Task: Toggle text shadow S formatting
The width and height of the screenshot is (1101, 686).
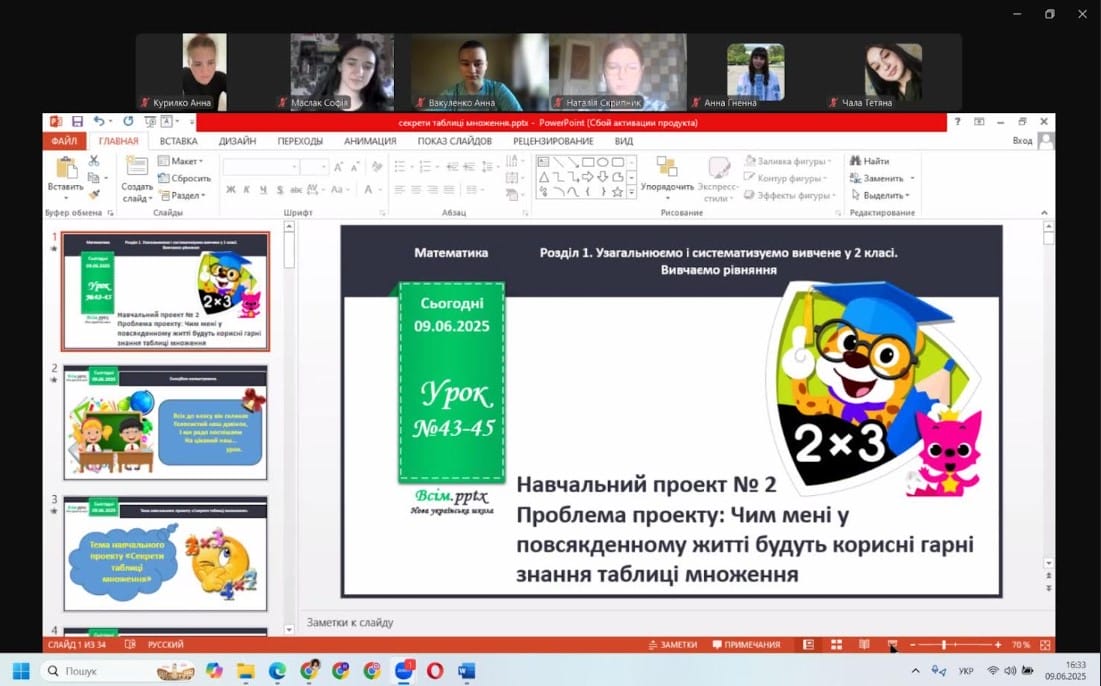Action: tap(279, 190)
